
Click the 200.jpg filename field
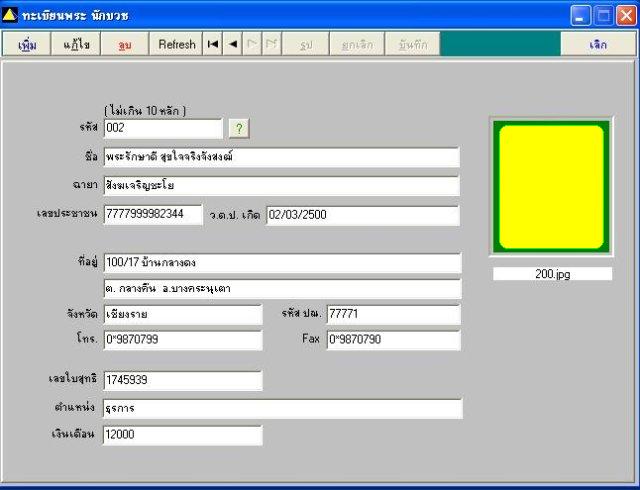(552, 274)
